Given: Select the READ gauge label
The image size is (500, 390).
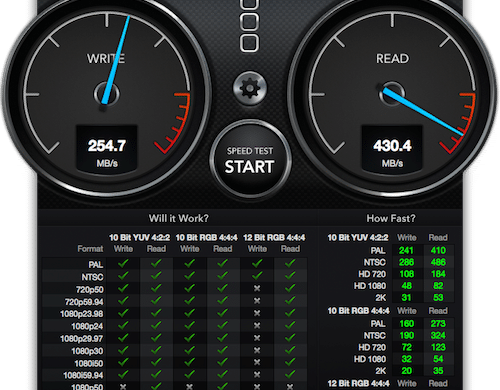Looking at the screenshot, I should click(x=392, y=59).
